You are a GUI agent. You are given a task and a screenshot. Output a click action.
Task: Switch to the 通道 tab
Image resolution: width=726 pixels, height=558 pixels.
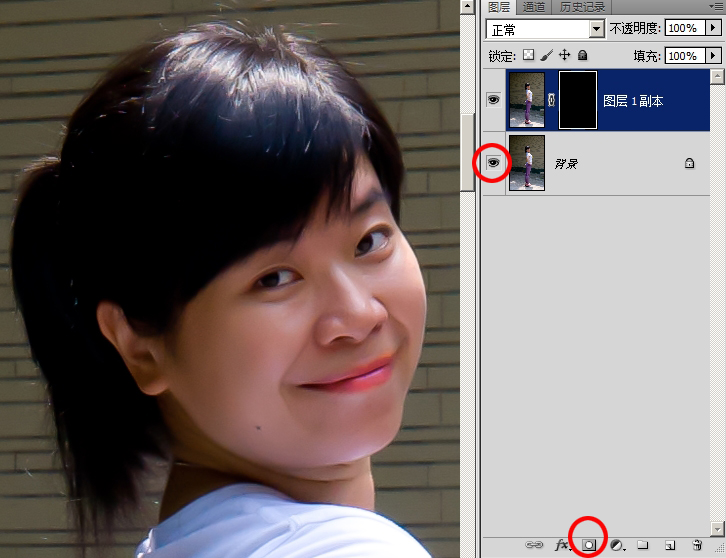533,7
